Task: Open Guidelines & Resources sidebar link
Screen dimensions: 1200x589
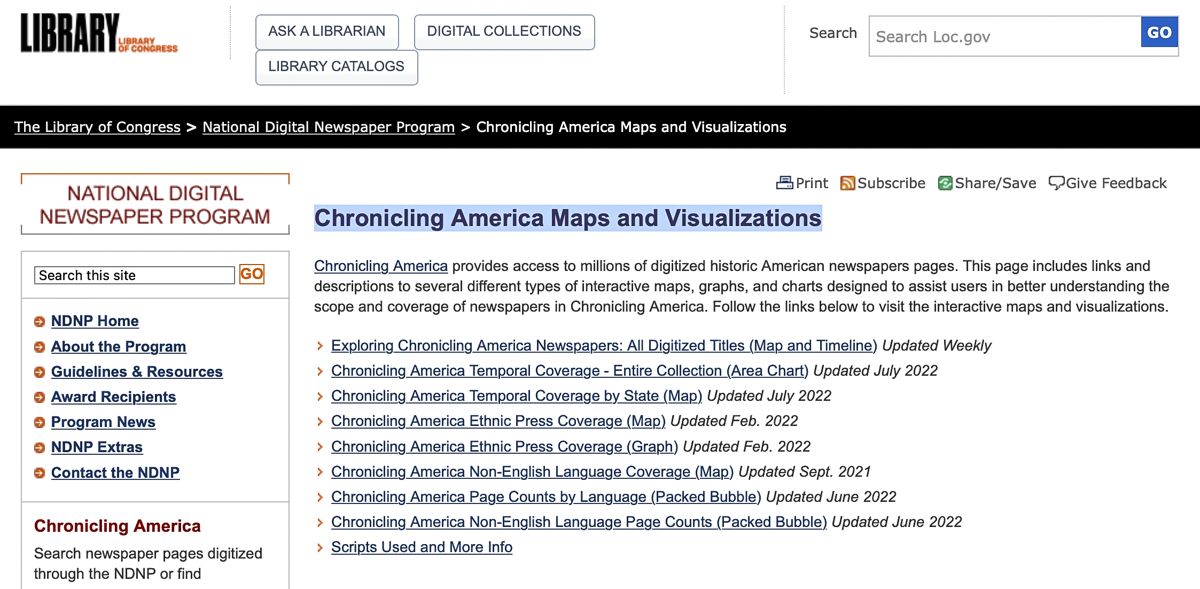Action: (137, 371)
